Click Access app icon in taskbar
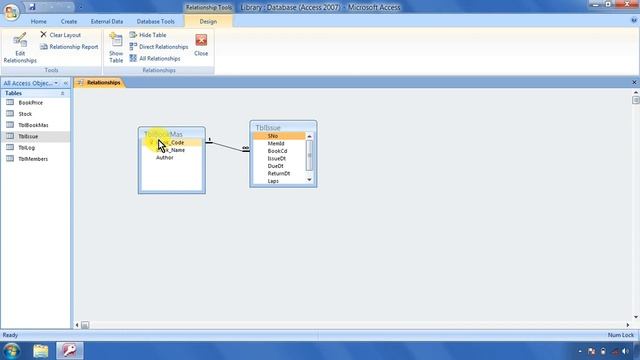This screenshot has width=640, height=360. point(69,351)
